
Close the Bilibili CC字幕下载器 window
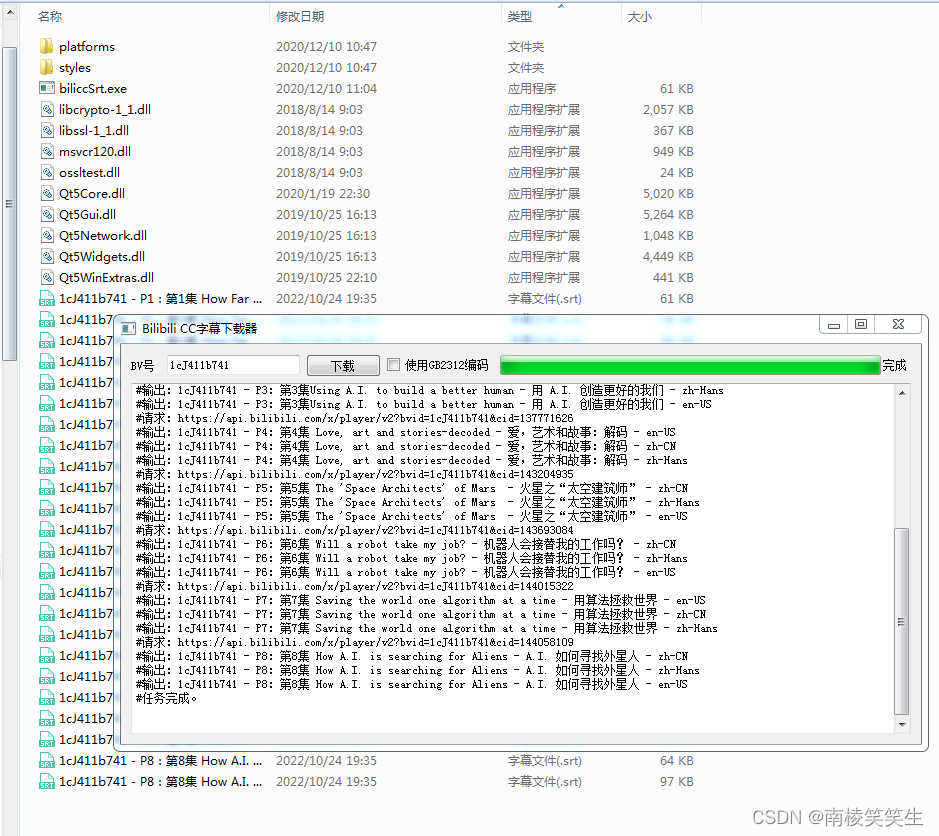point(898,325)
